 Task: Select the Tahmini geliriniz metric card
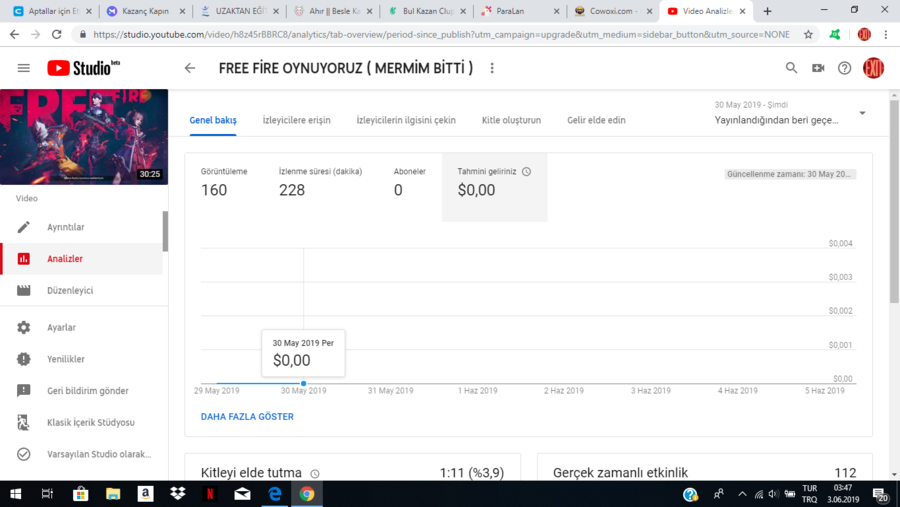494,187
